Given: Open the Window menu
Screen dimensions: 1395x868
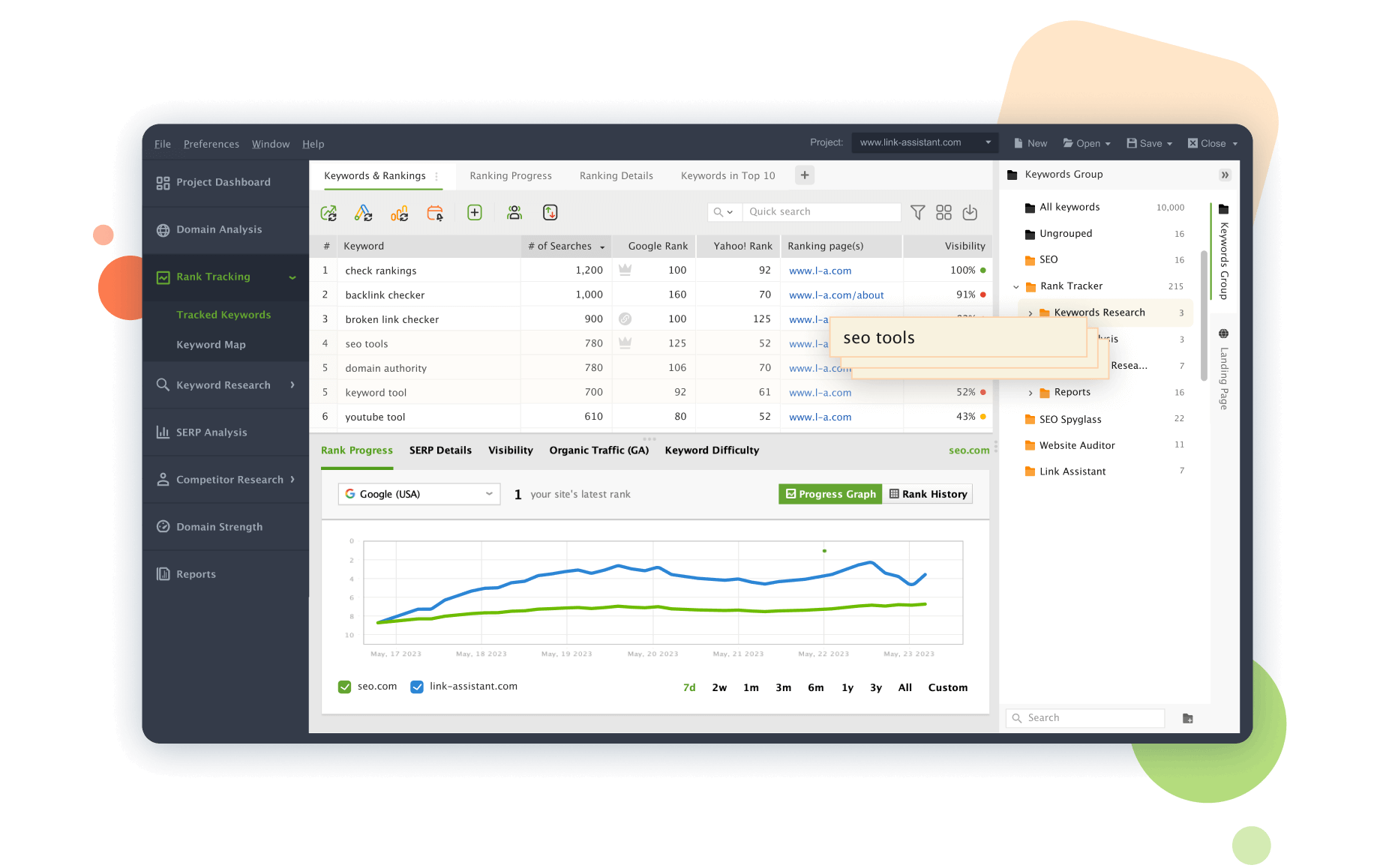Looking at the screenshot, I should 271,144.
